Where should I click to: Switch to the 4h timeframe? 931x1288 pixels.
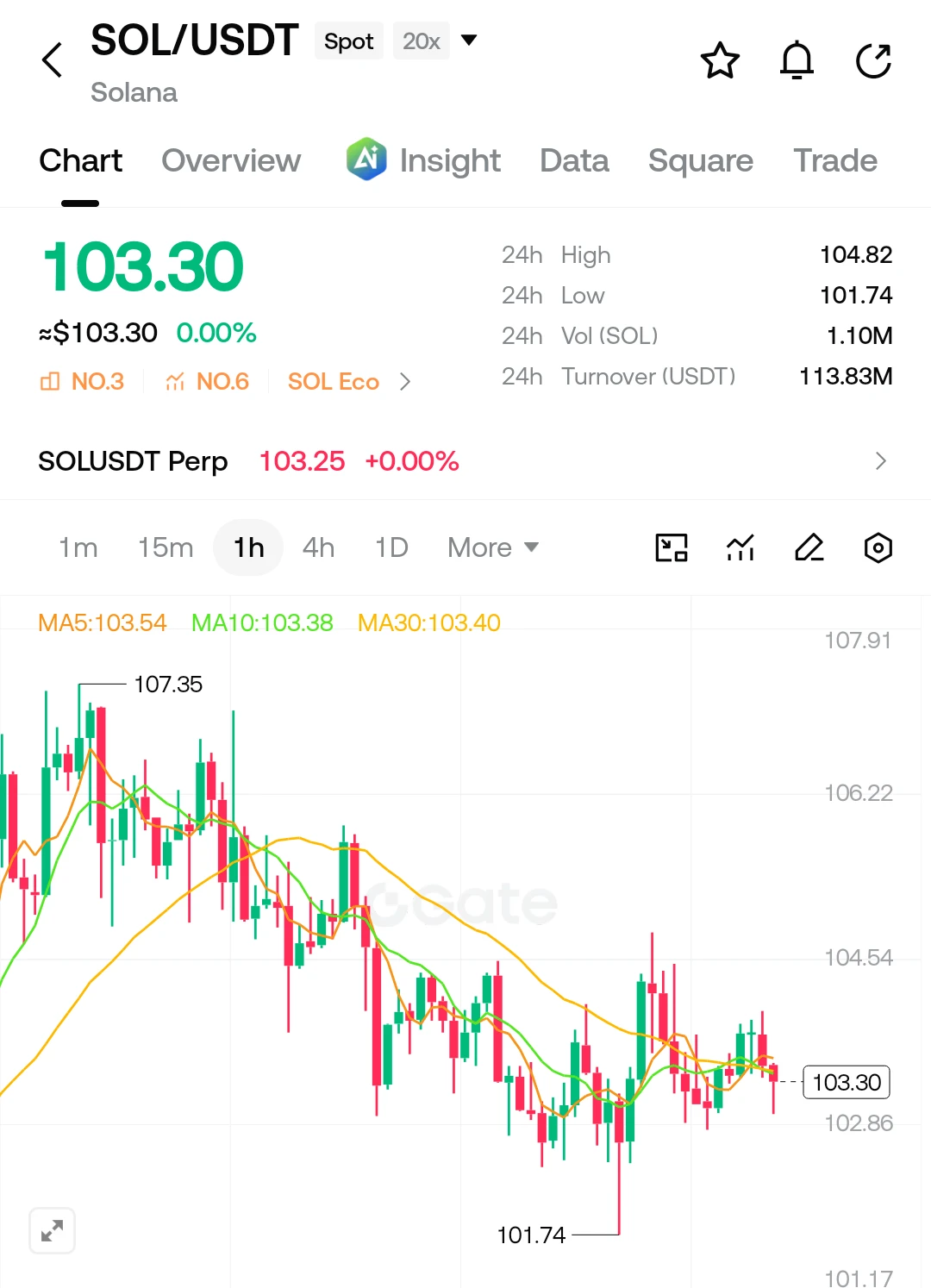(318, 547)
